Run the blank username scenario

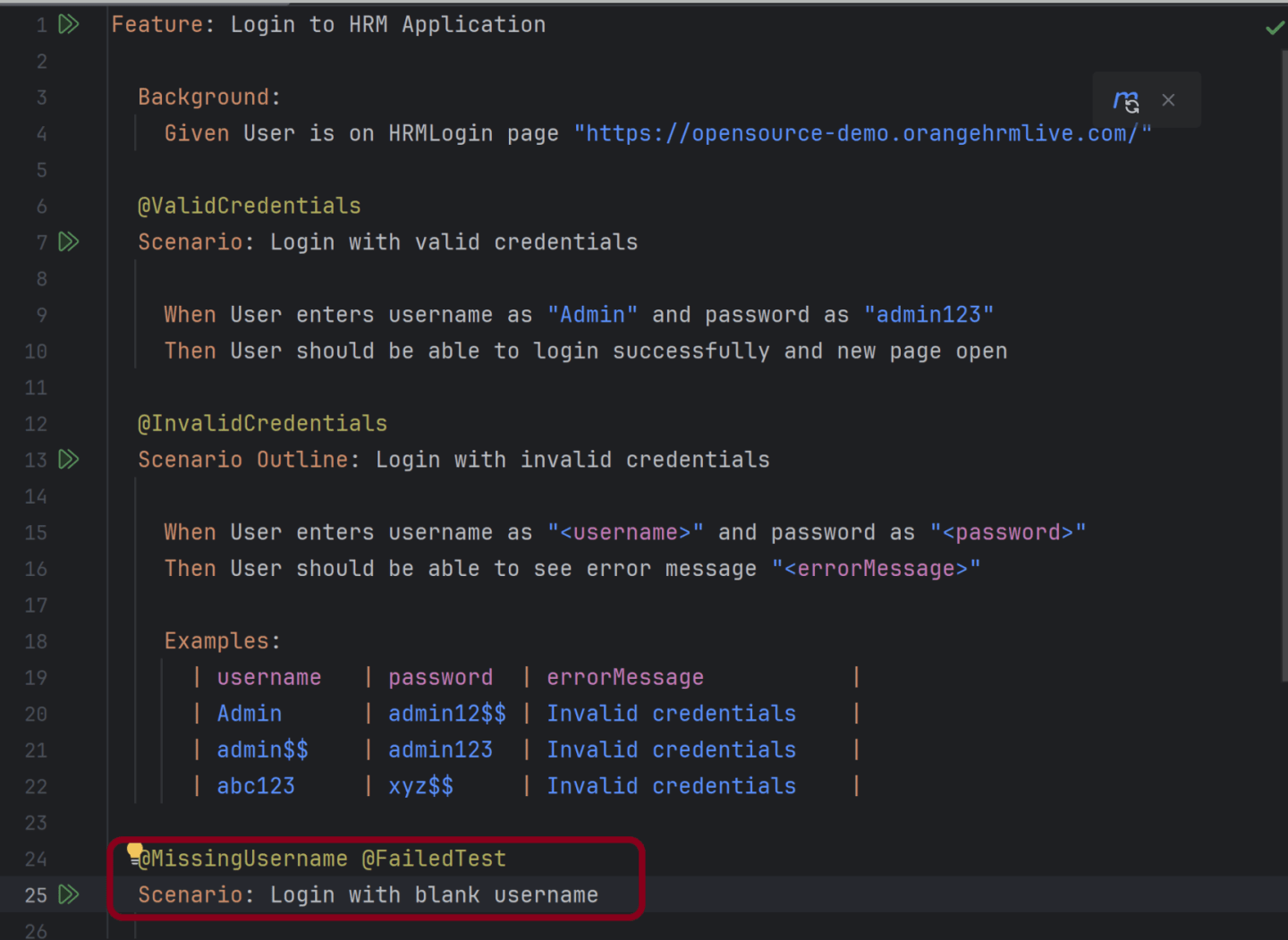pyautogui.click(x=70, y=894)
